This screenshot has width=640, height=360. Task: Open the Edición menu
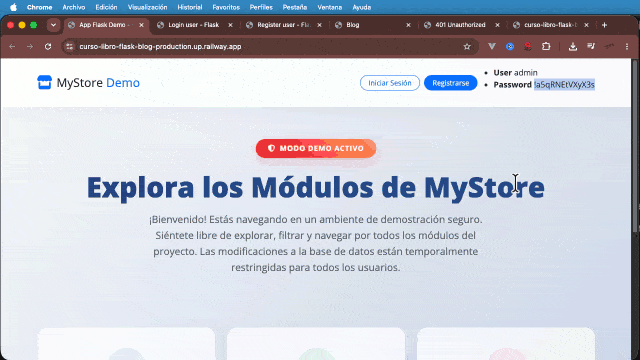click(x=106, y=7)
